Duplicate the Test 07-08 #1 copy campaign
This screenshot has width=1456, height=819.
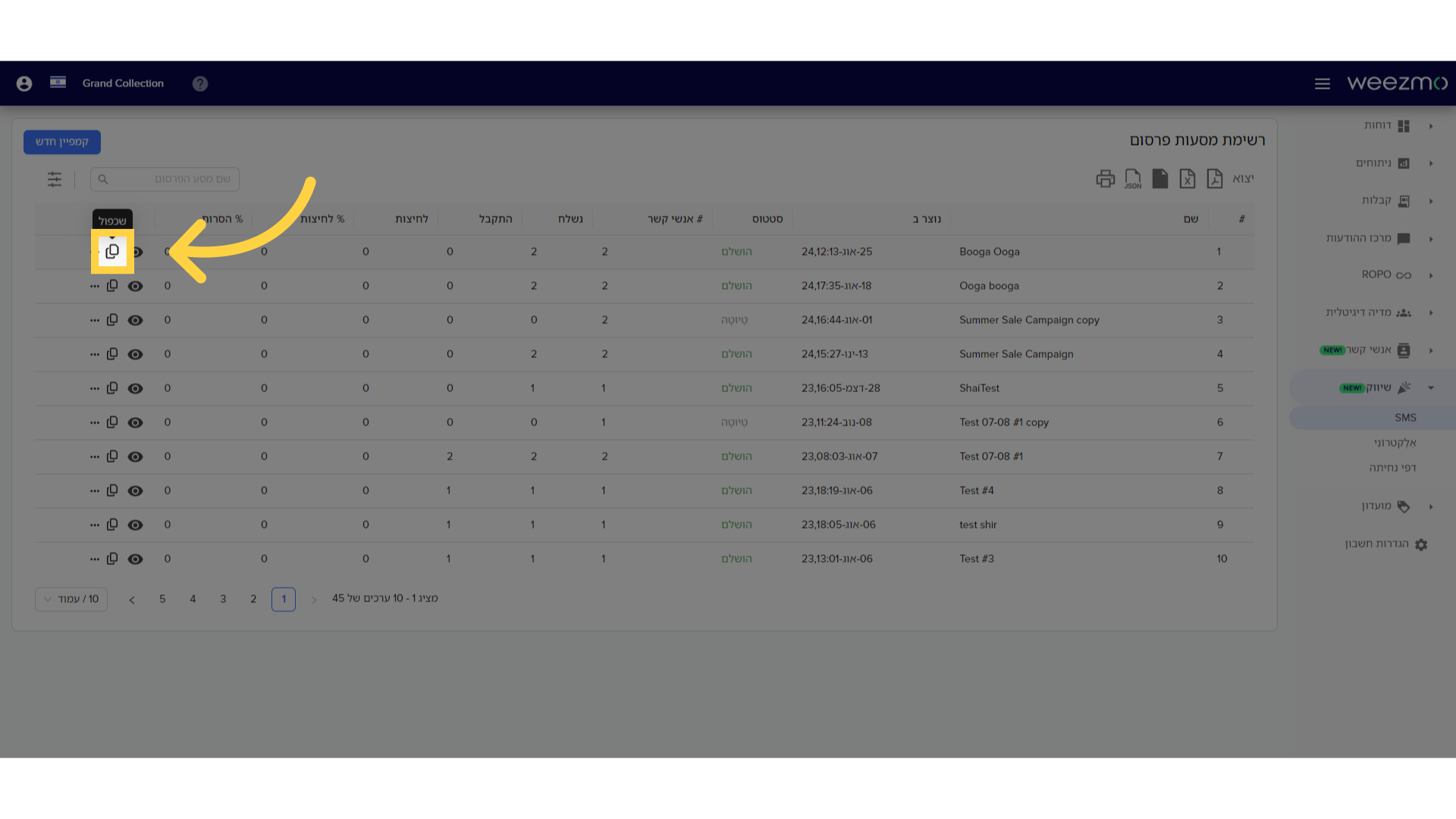tap(112, 422)
